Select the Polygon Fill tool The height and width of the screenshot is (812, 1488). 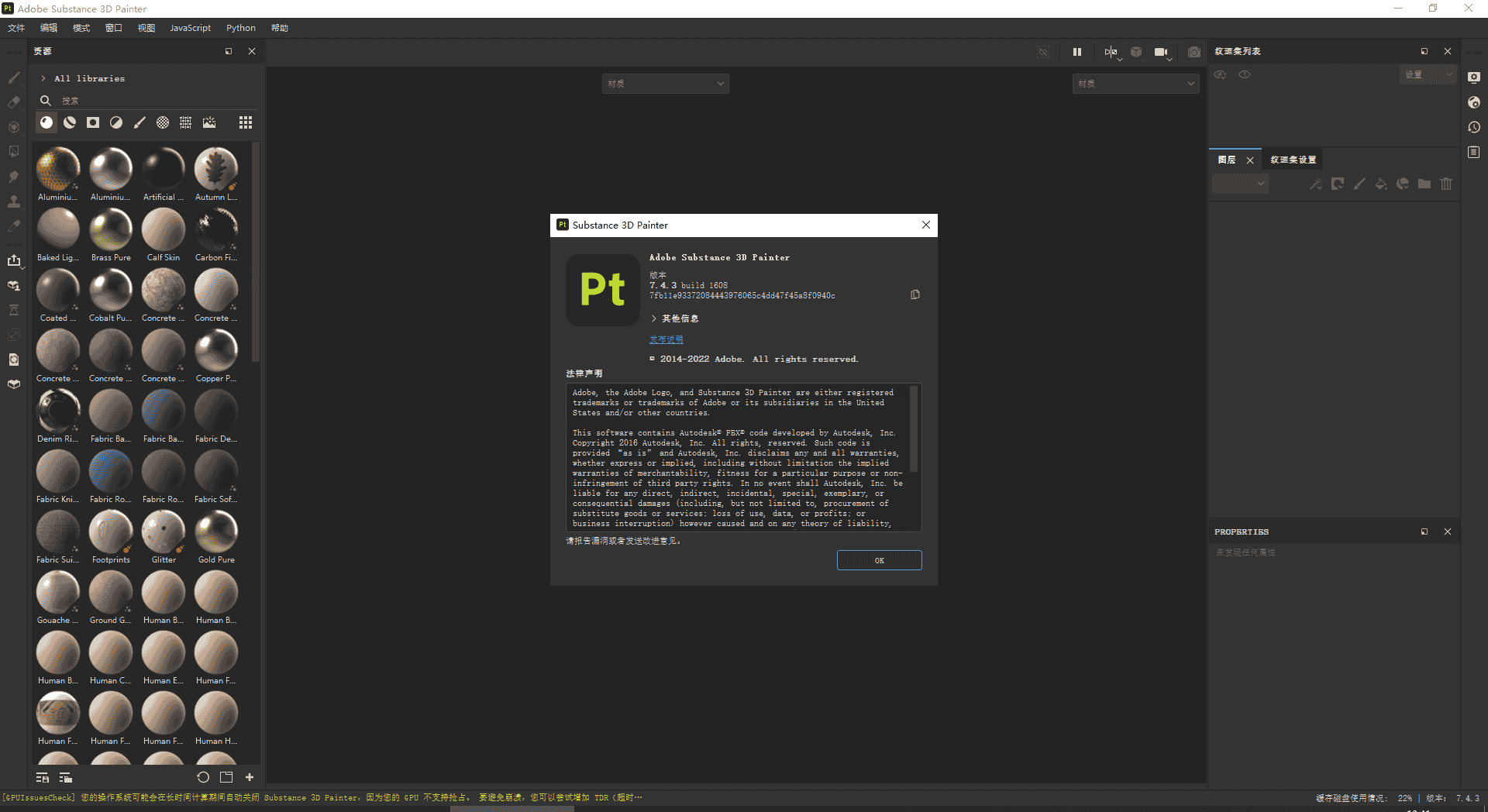pos(13,151)
